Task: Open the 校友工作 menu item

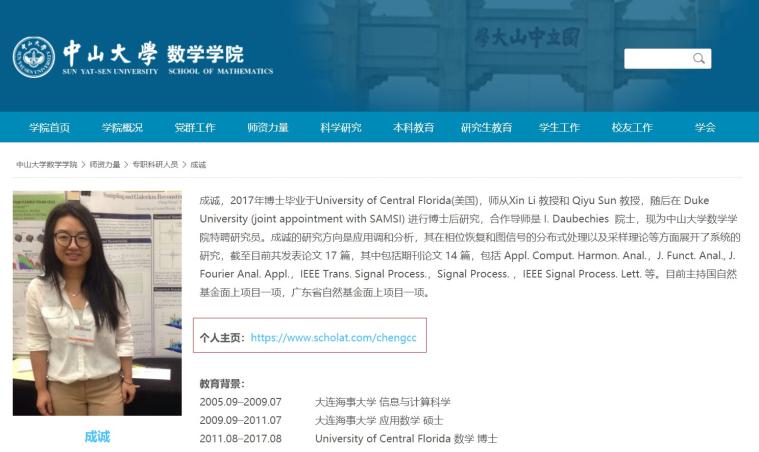Action: pos(632,128)
